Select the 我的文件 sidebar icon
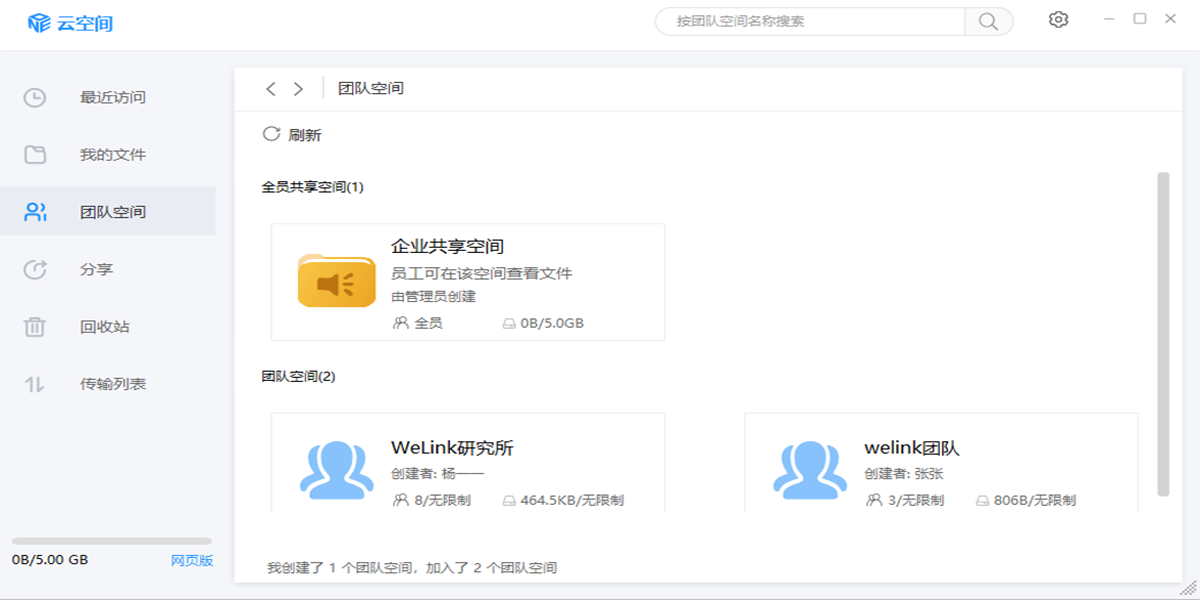Screen dimensions: 1200x600 (x=34, y=155)
